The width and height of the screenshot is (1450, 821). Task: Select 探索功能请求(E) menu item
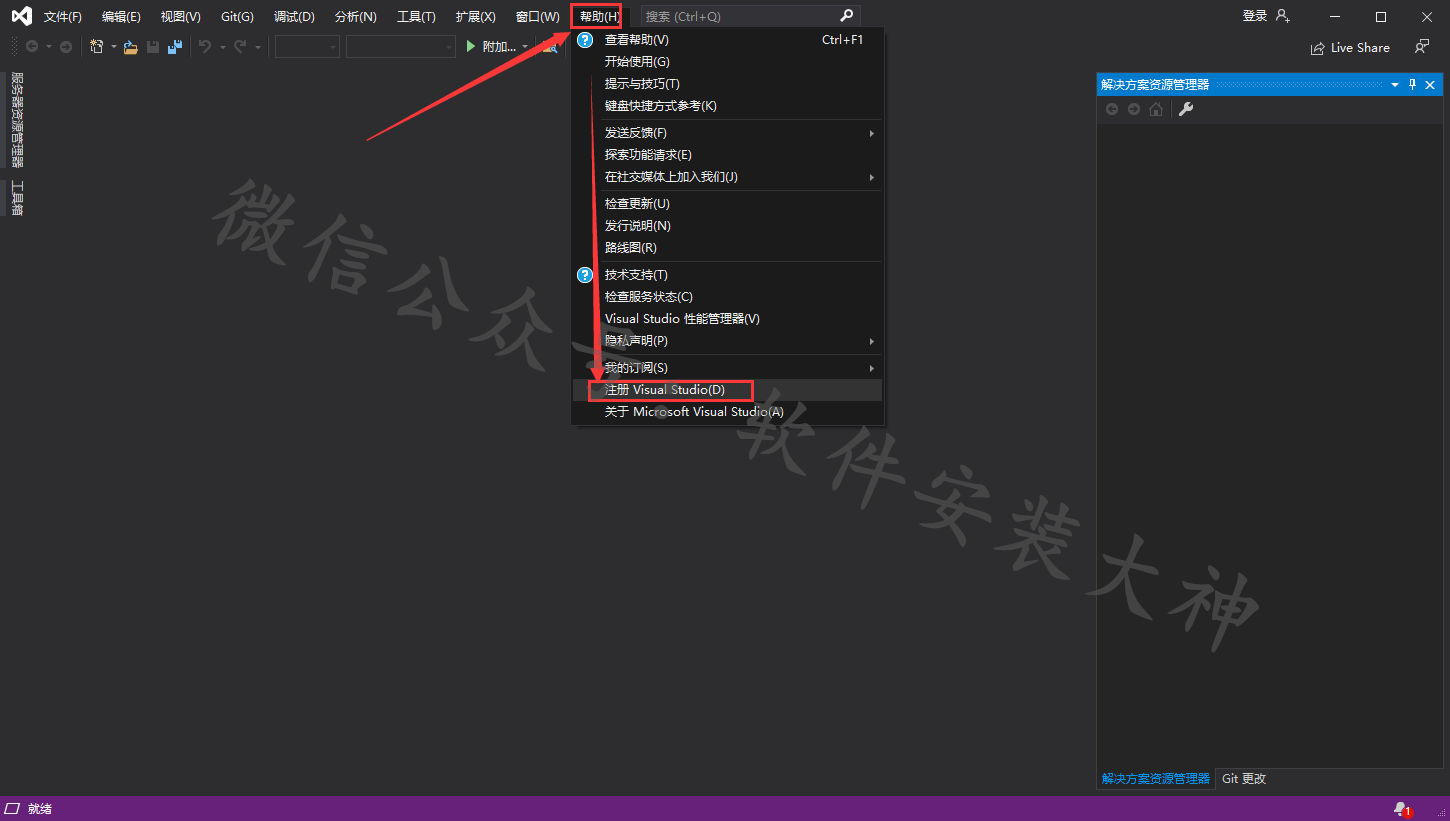point(727,155)
